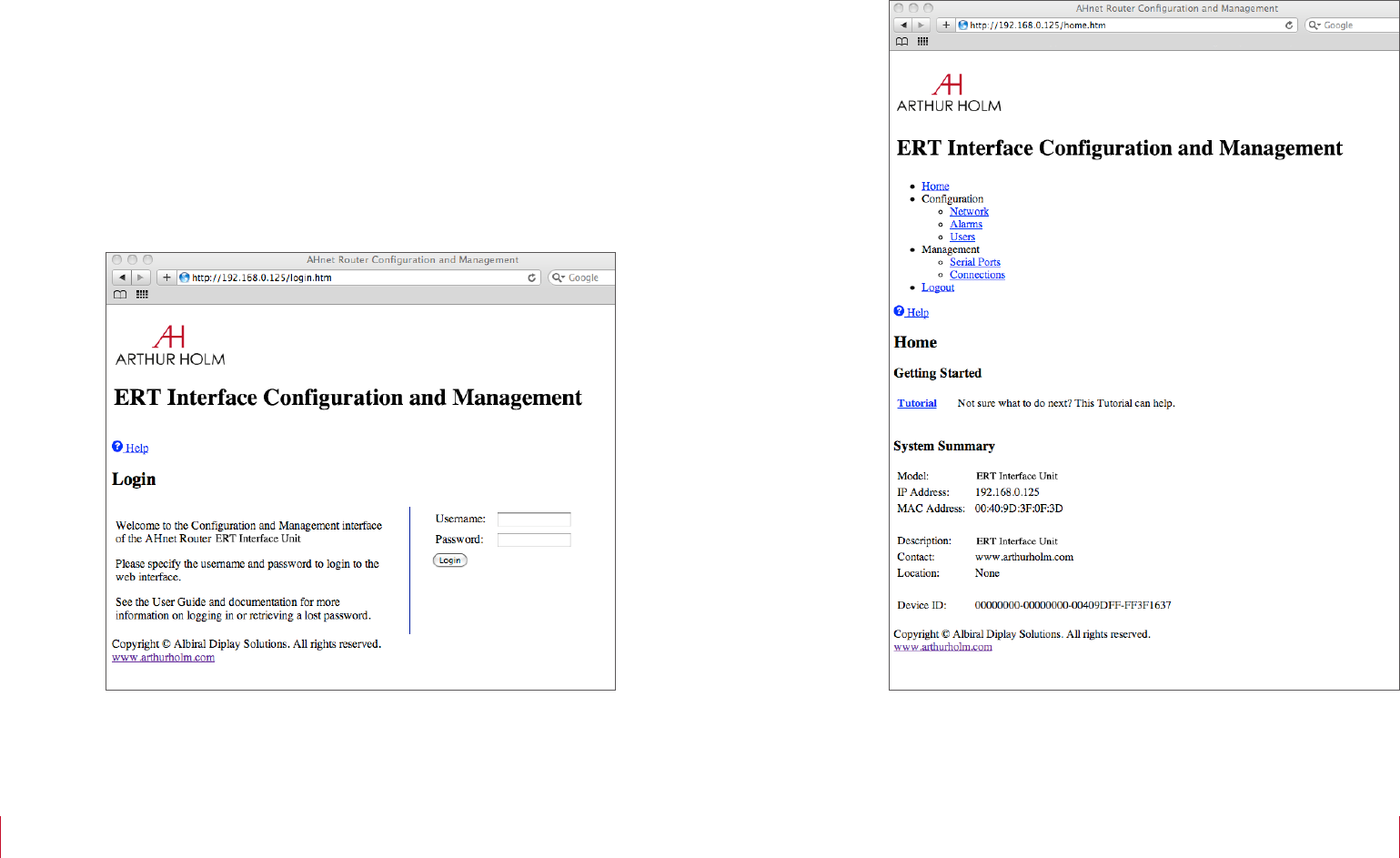Click the MAC address value 00:40:9D:3F:0F:3D

point(1019,510)
